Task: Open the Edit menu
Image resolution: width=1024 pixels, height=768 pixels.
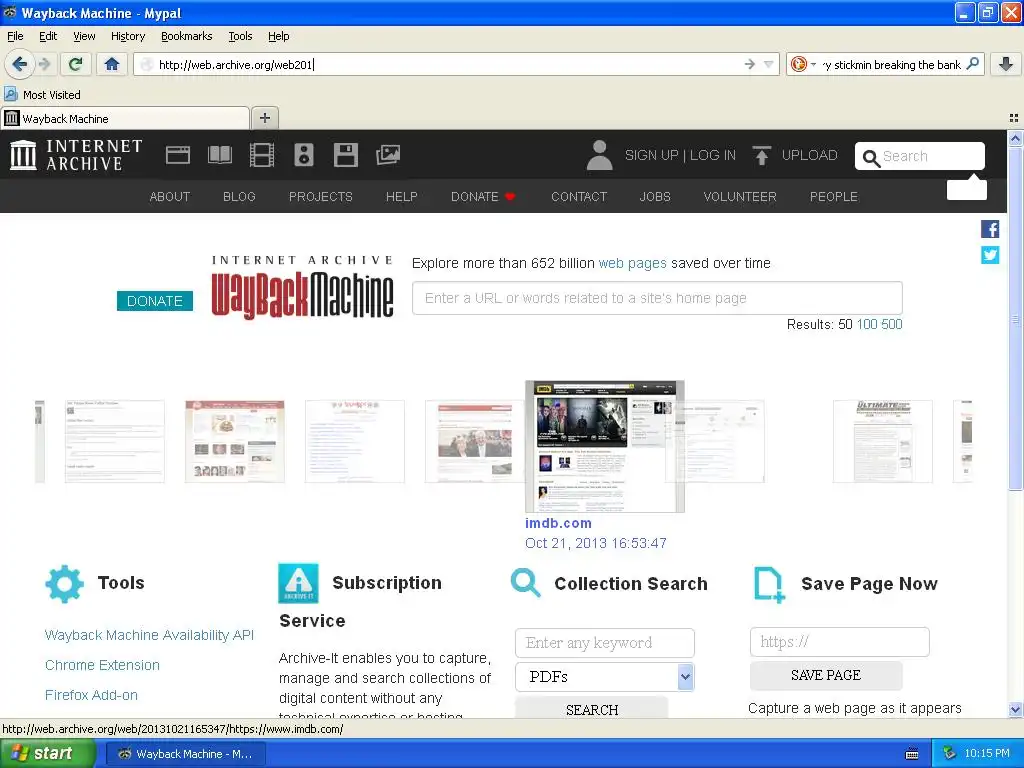Action: tap(48, 36)
